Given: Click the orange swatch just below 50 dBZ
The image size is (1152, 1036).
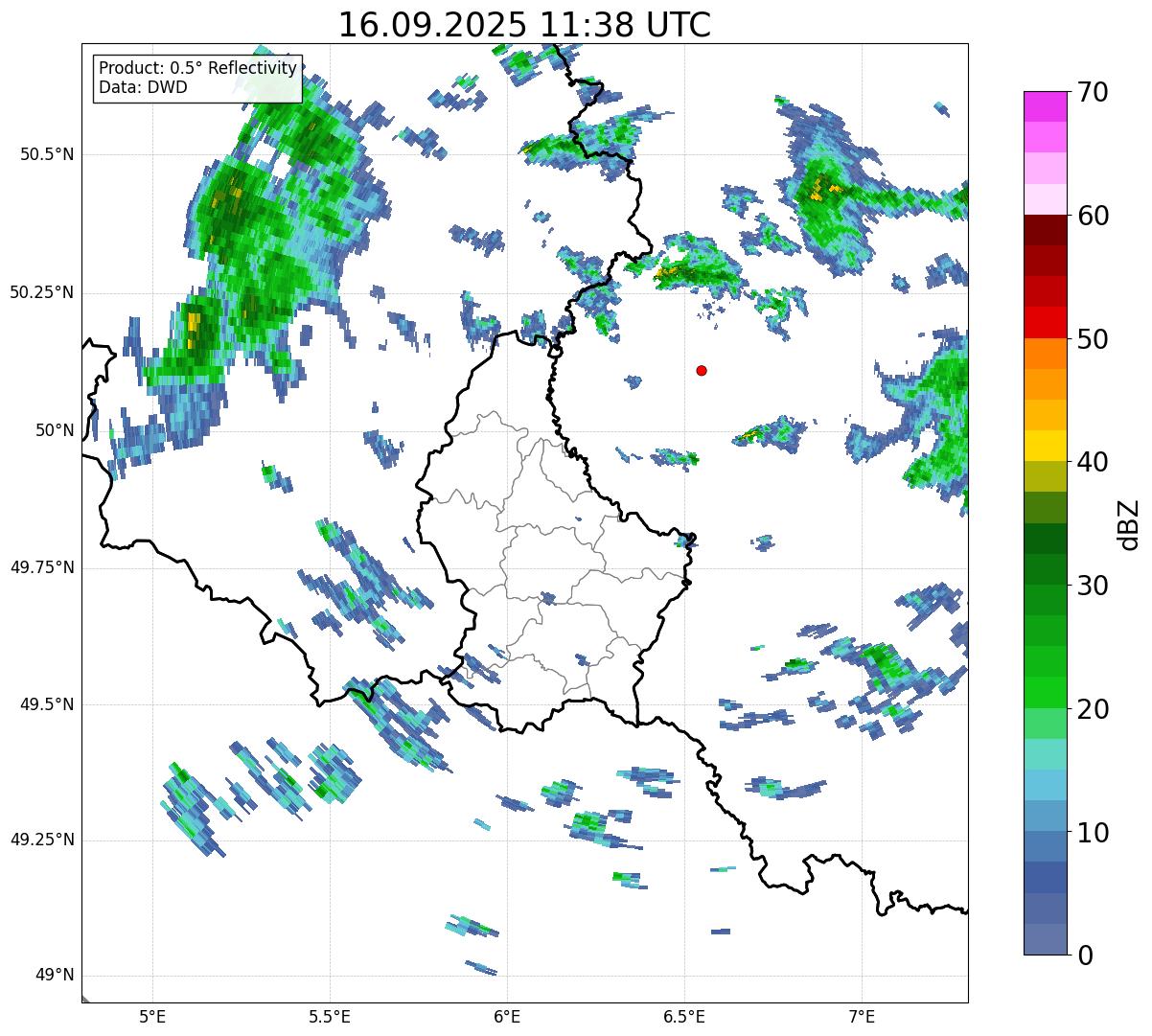Looking at the screenshot, I should (x=1045, y=354).
